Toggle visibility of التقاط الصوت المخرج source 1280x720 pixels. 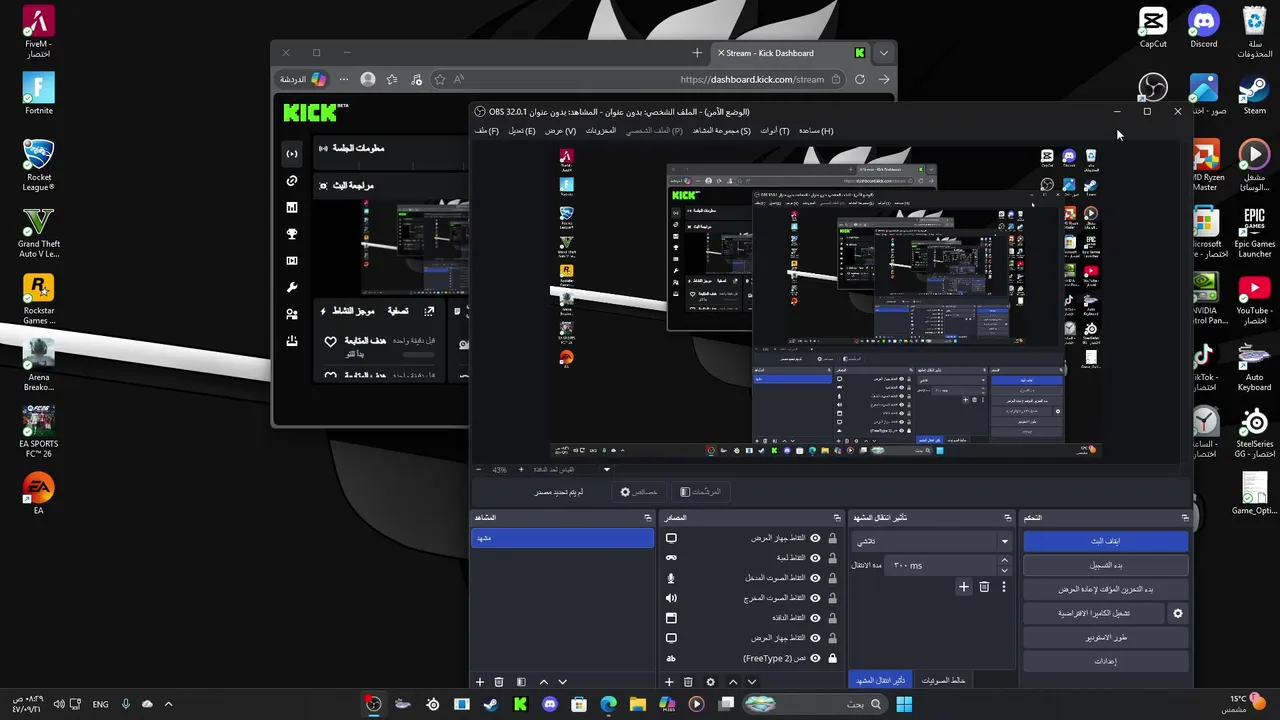[815, 598]
